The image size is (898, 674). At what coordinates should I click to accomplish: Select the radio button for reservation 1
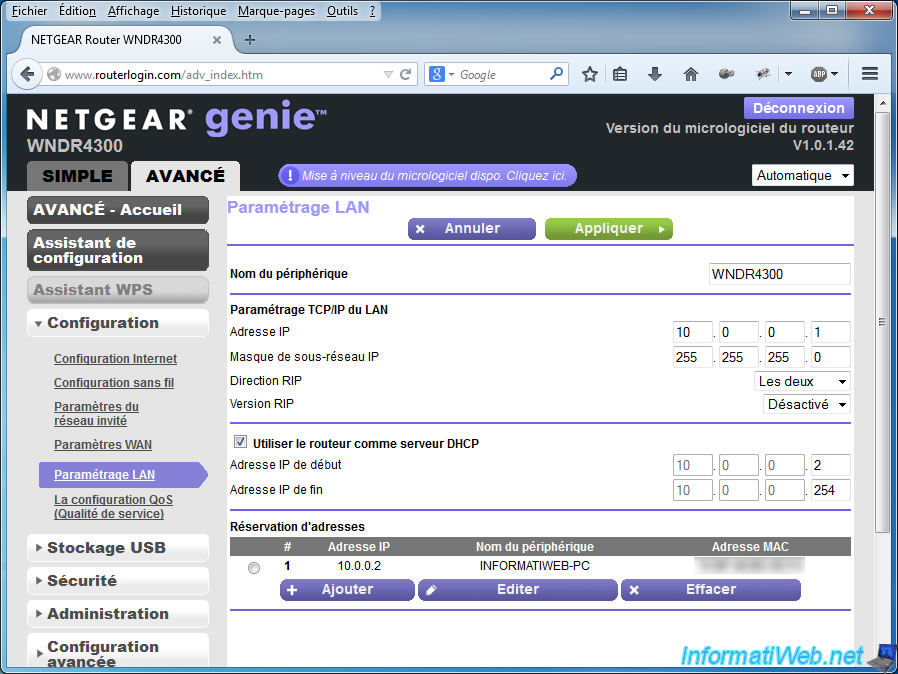(x=254, y=567)
